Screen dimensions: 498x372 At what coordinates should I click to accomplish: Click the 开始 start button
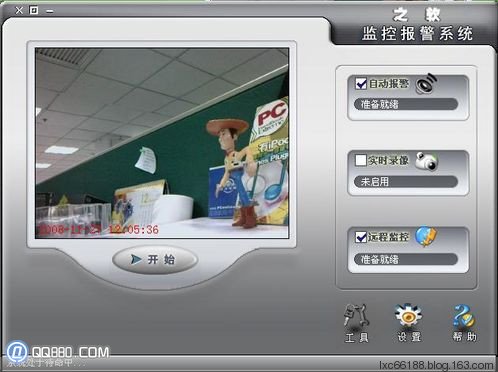(x=155, y=260)
